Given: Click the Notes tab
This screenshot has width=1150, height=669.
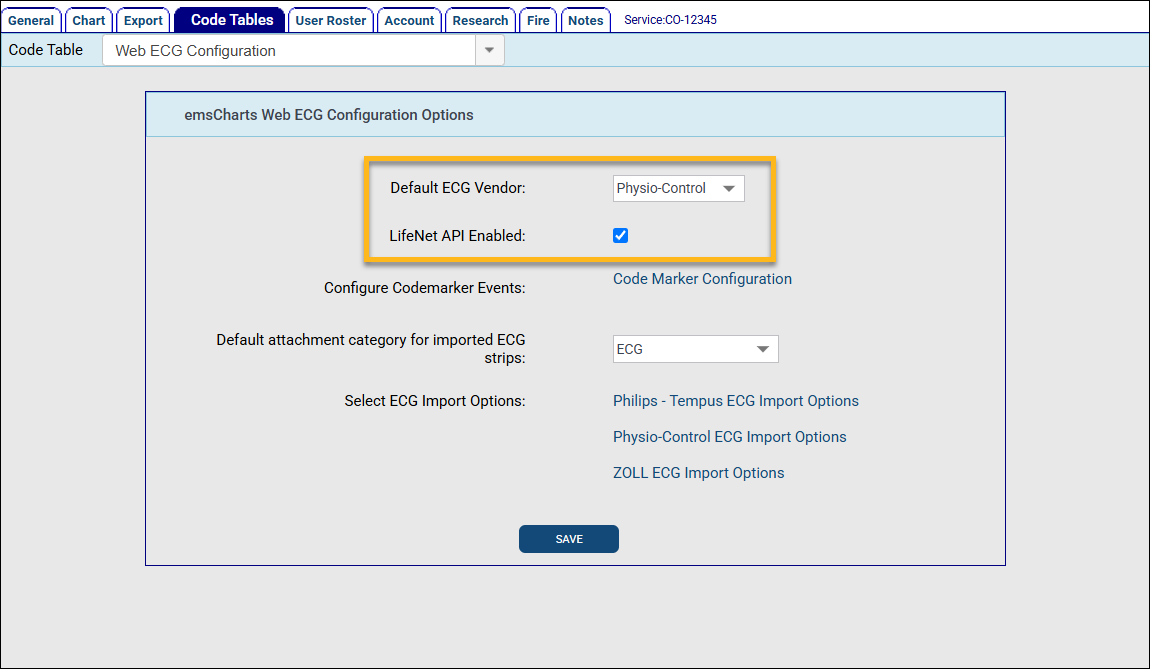Looking at the screenshot, I should point(585,20).
